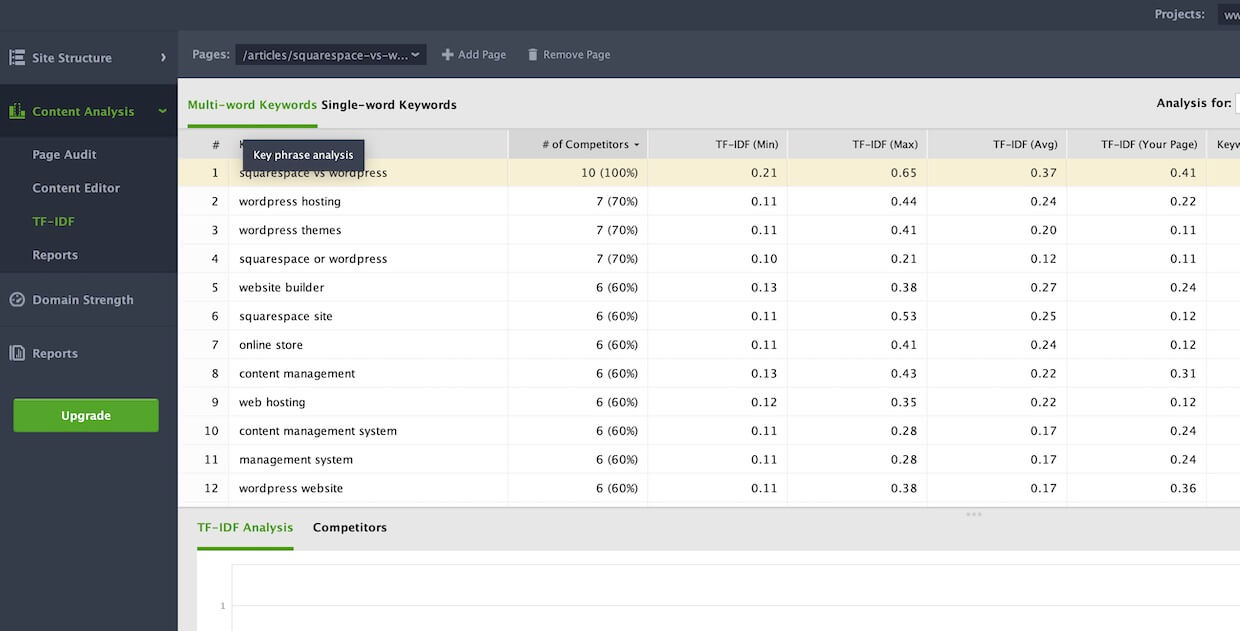The width and height of the screenshot is (1240, 631).
Task: Collapse the Content Analysis section arrow
Action: point(163,111)
